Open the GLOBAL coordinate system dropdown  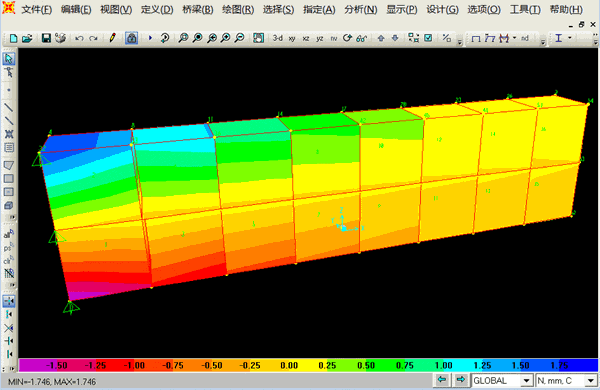tap(502, 380)
